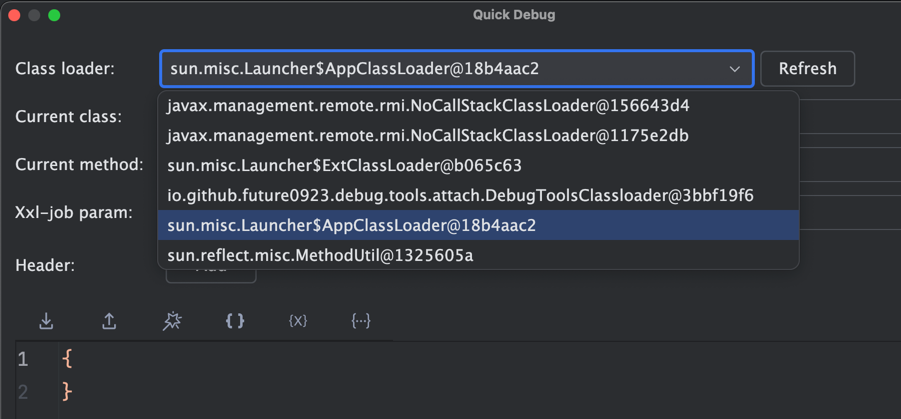Click the export (upload) icon in the editor toolbar
Viewport: 901px width, 419px height.
click(x=109, y=321)
